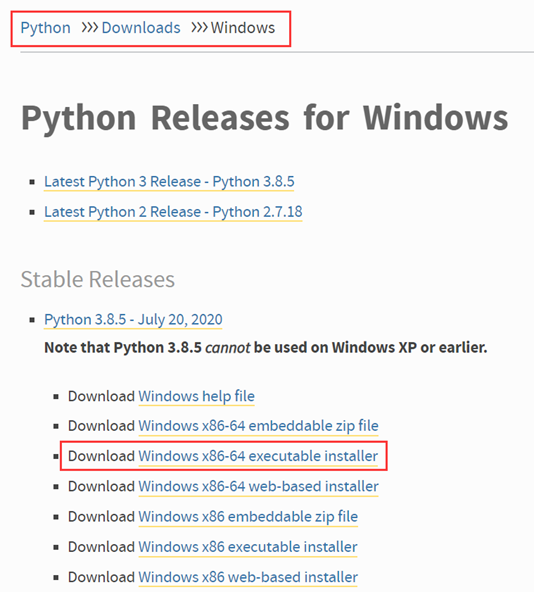Click the Windows breadcrumb item
This screenshot has height=592, width=534.
coord(243,28)
